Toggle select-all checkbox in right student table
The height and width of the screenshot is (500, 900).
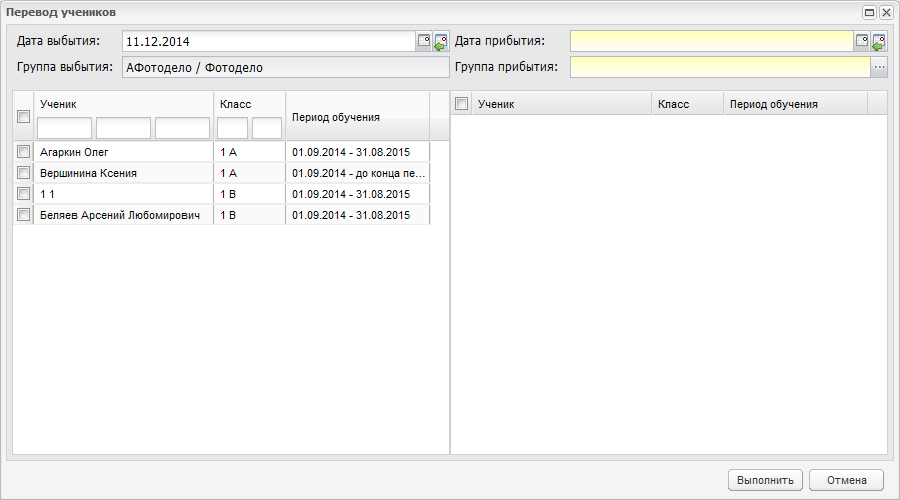(461, 103)
